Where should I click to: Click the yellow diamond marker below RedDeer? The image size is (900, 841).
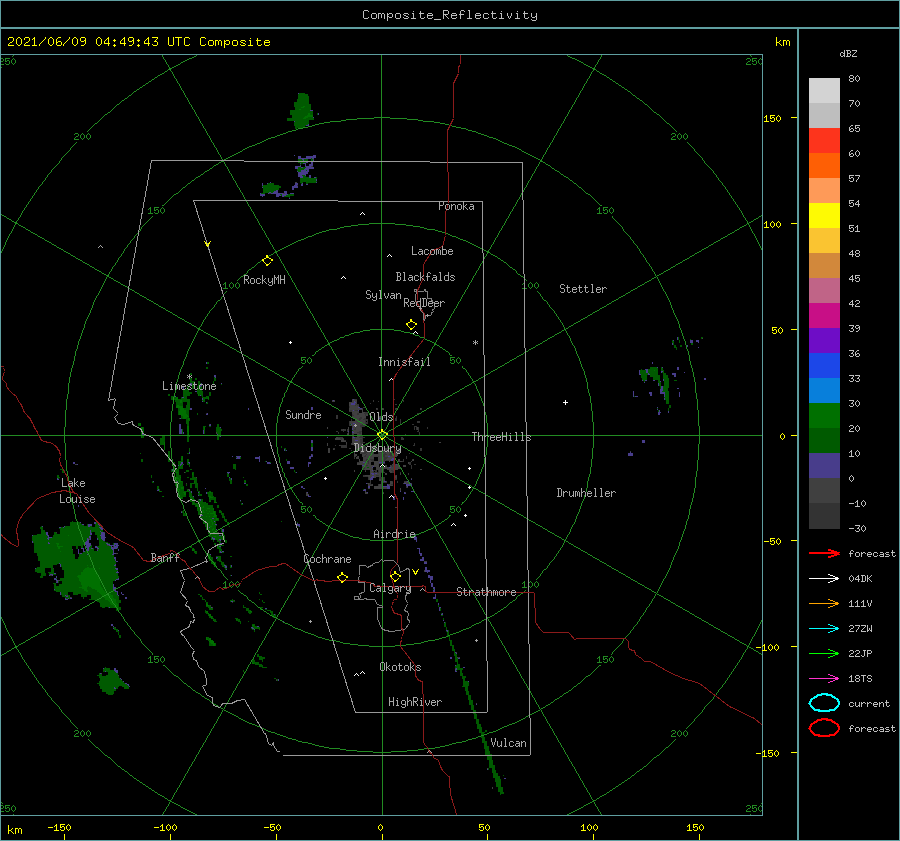pos(411,325)
